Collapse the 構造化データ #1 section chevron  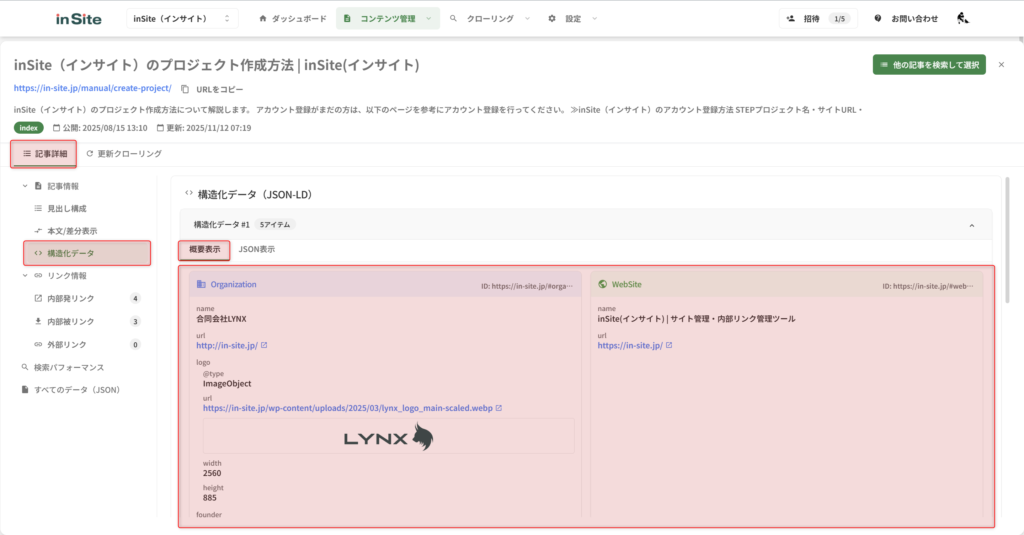(x=972, y=225)
